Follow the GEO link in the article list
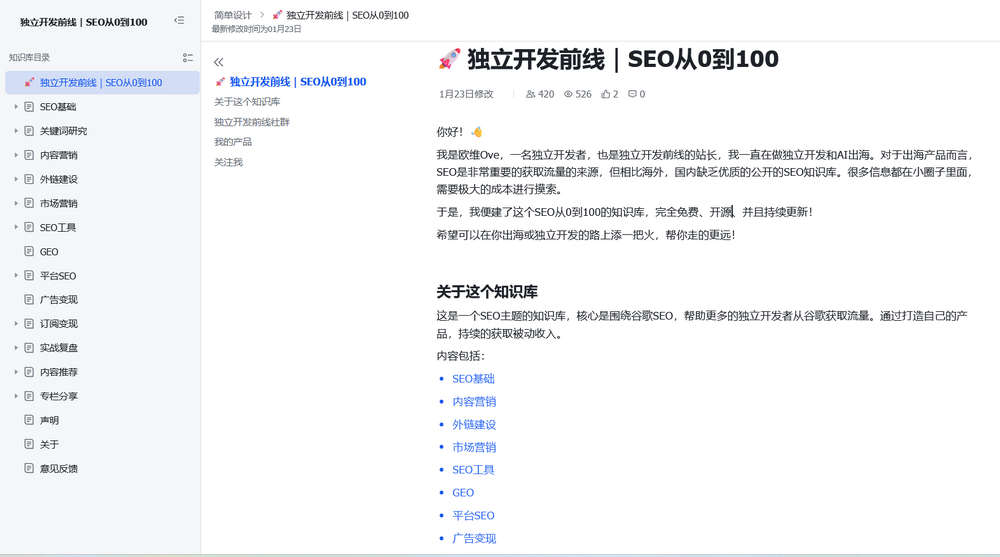 pos(463,493)
